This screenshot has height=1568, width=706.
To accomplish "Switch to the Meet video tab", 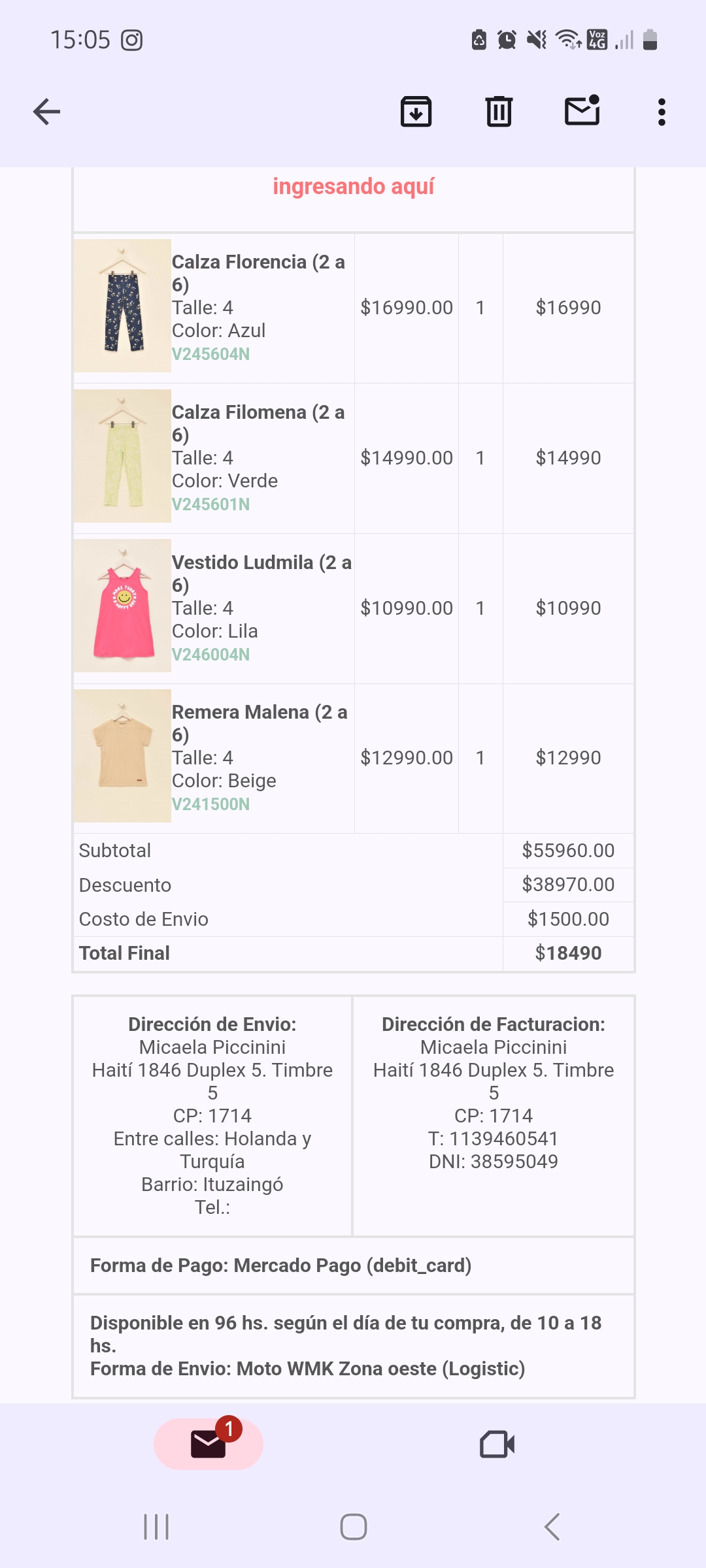I will pos(497,1444).
